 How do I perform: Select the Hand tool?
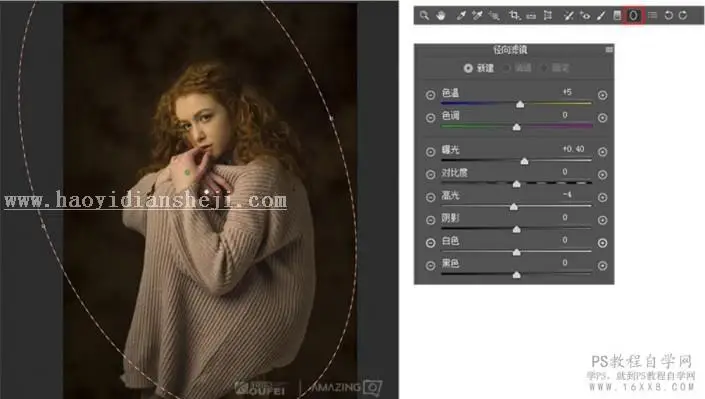point(441,16)
